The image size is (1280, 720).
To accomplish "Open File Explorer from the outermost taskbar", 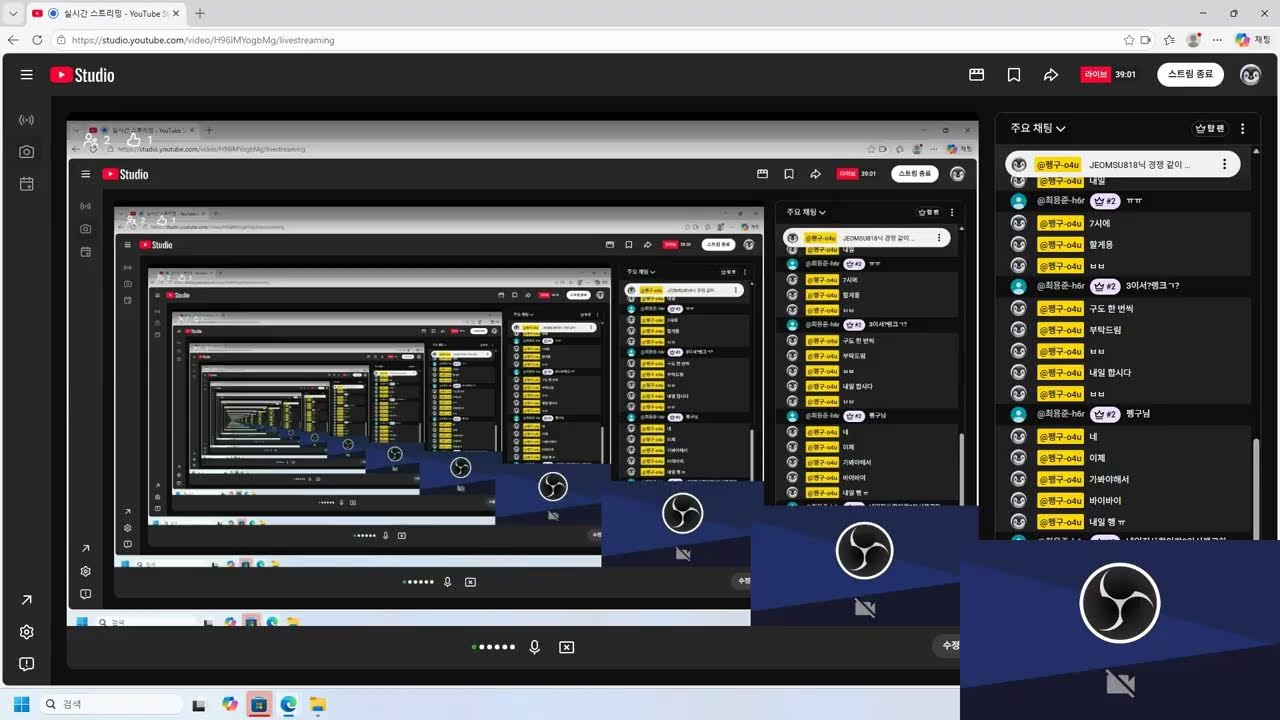I will 317,704.
